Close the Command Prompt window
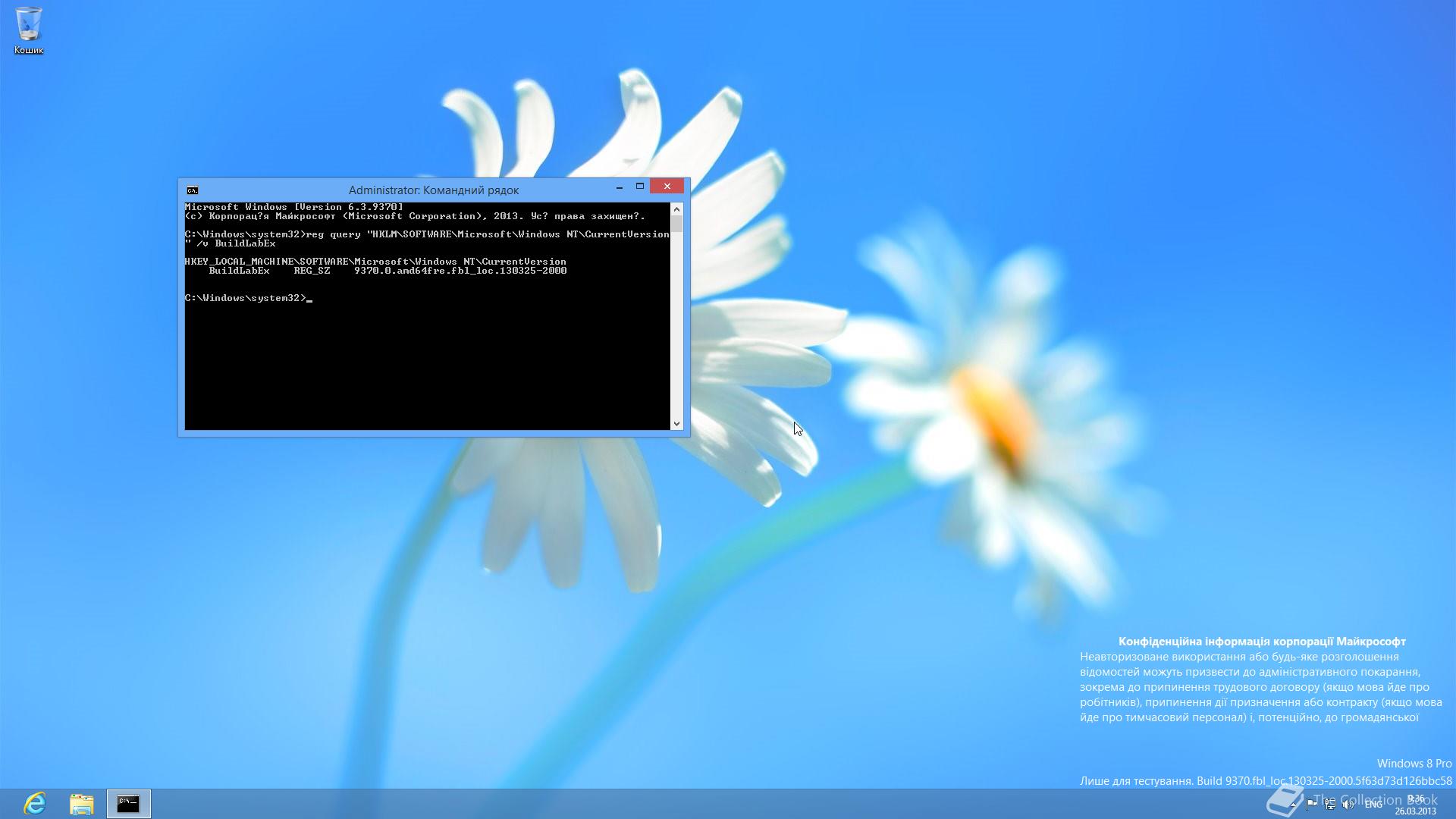 point(667,187)
